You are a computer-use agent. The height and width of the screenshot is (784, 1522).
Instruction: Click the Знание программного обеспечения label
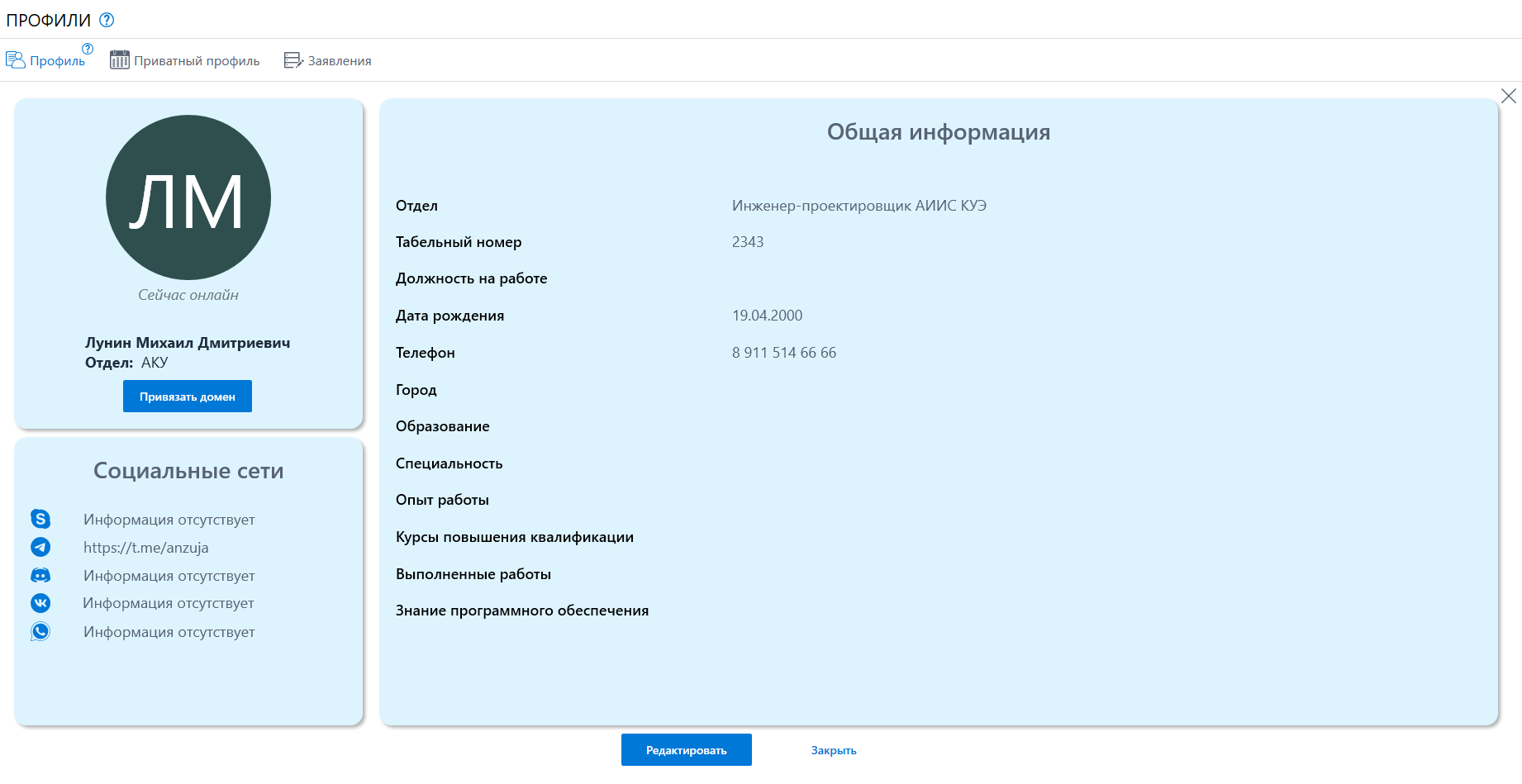click(x=522, y=611)
